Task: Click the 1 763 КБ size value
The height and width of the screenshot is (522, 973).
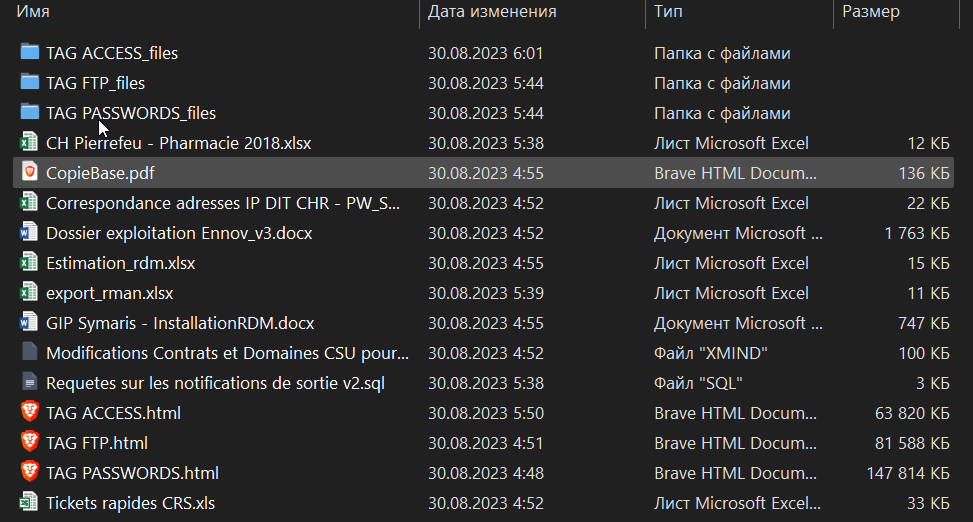Action: point(917,233)
